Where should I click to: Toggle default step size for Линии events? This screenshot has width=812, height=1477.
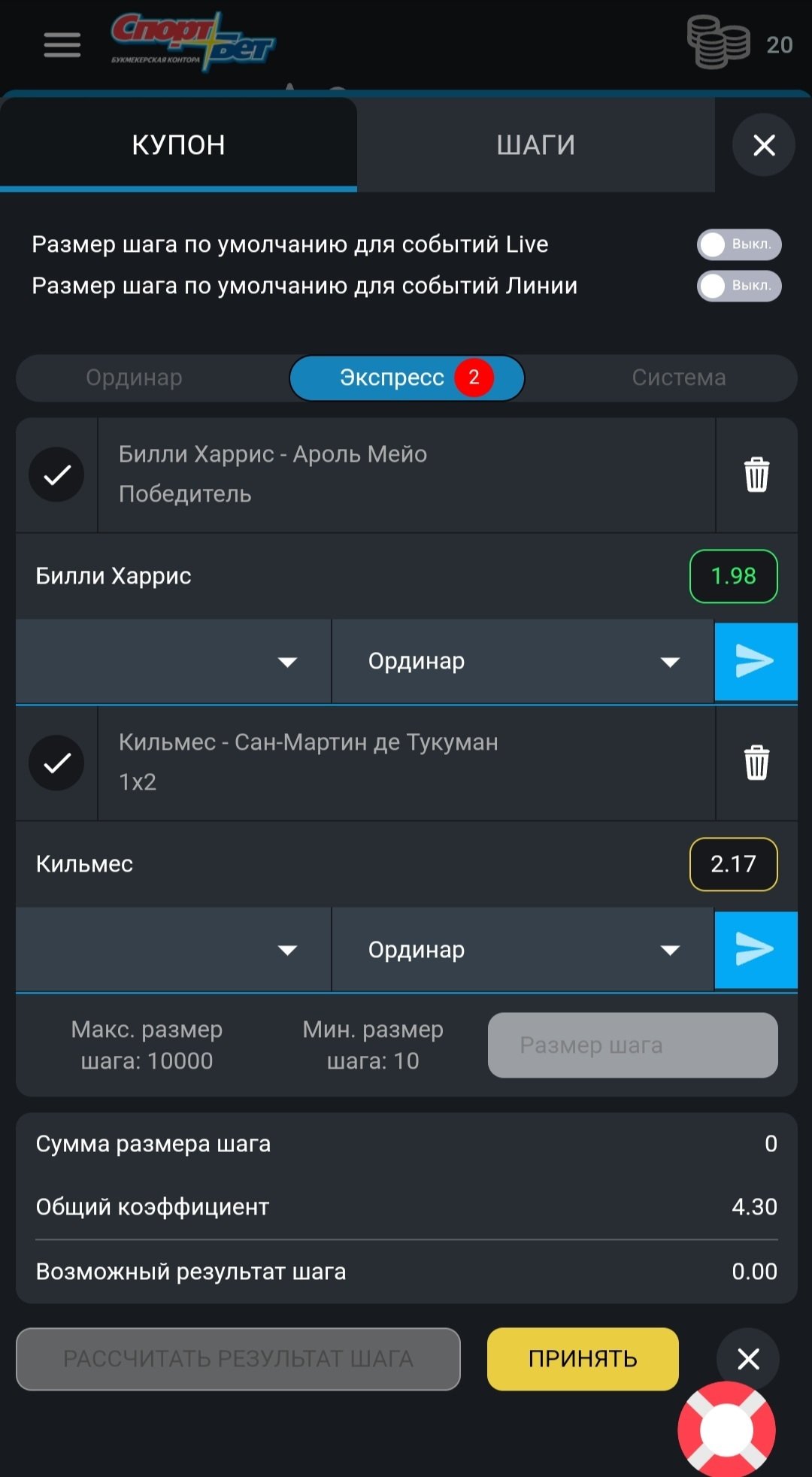(739, 286)
